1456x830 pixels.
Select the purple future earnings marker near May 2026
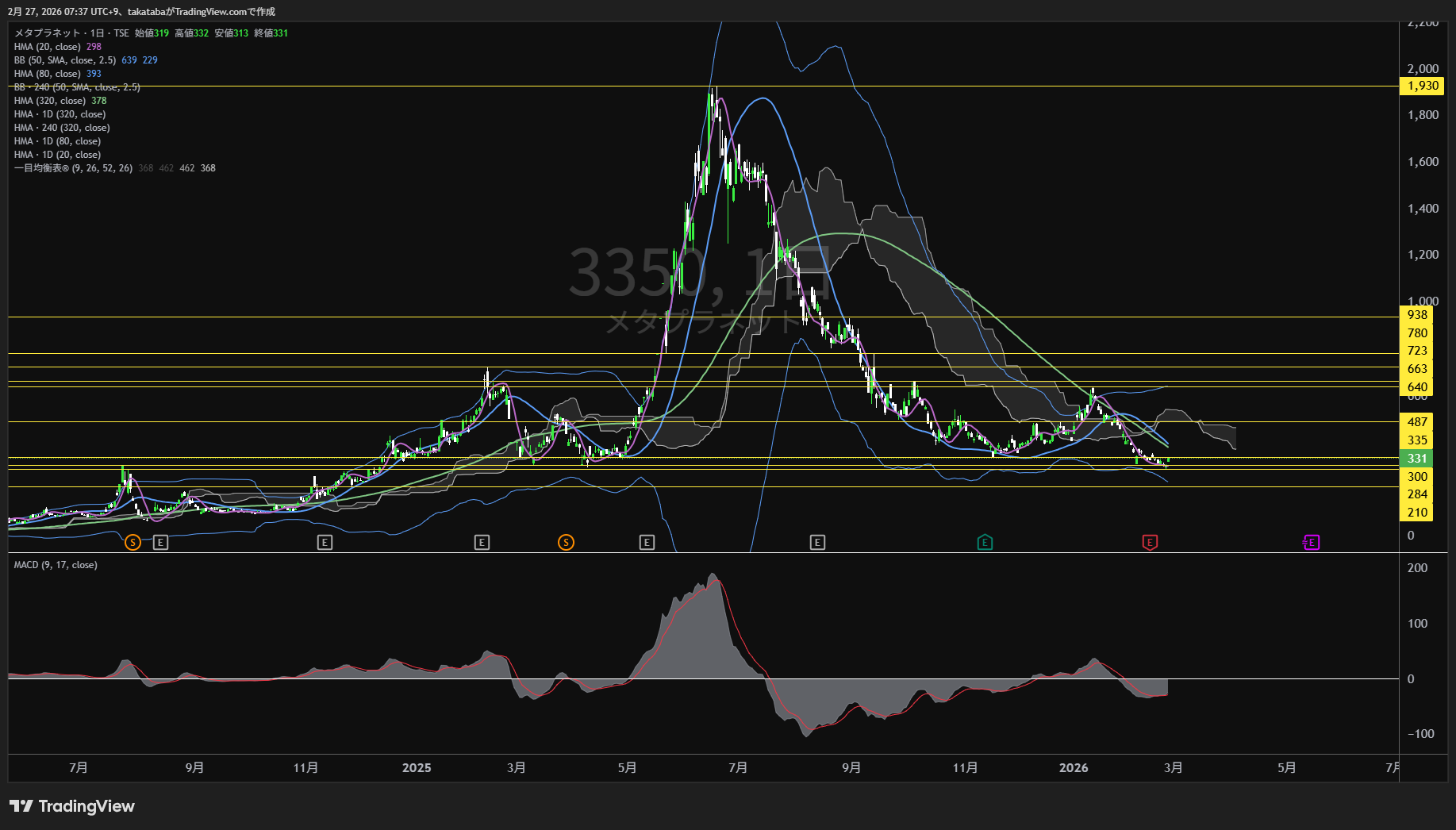pyautogui.click(x=1312, y=543)
